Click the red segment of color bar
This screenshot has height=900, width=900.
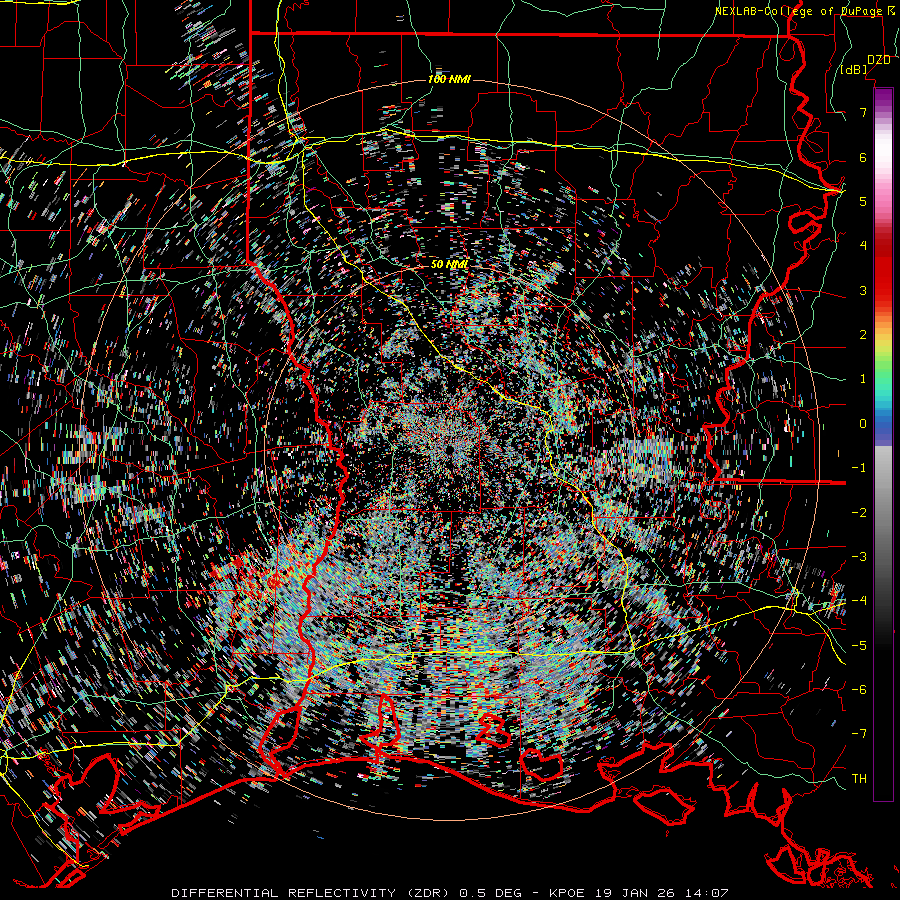(883, 270)
